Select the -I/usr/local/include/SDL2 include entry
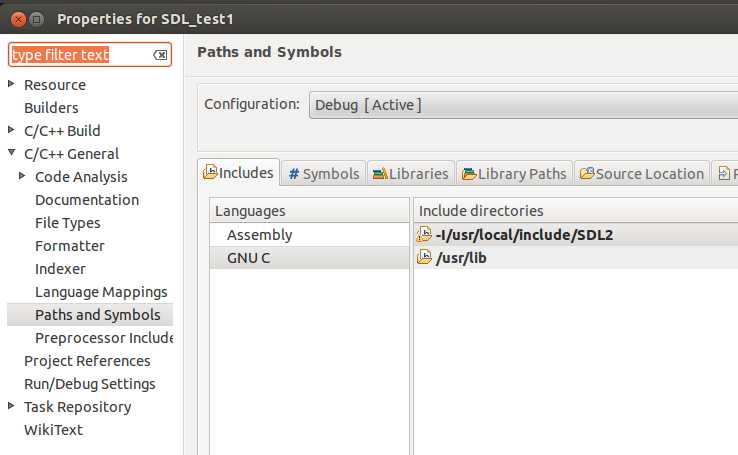 pos(576,234)
